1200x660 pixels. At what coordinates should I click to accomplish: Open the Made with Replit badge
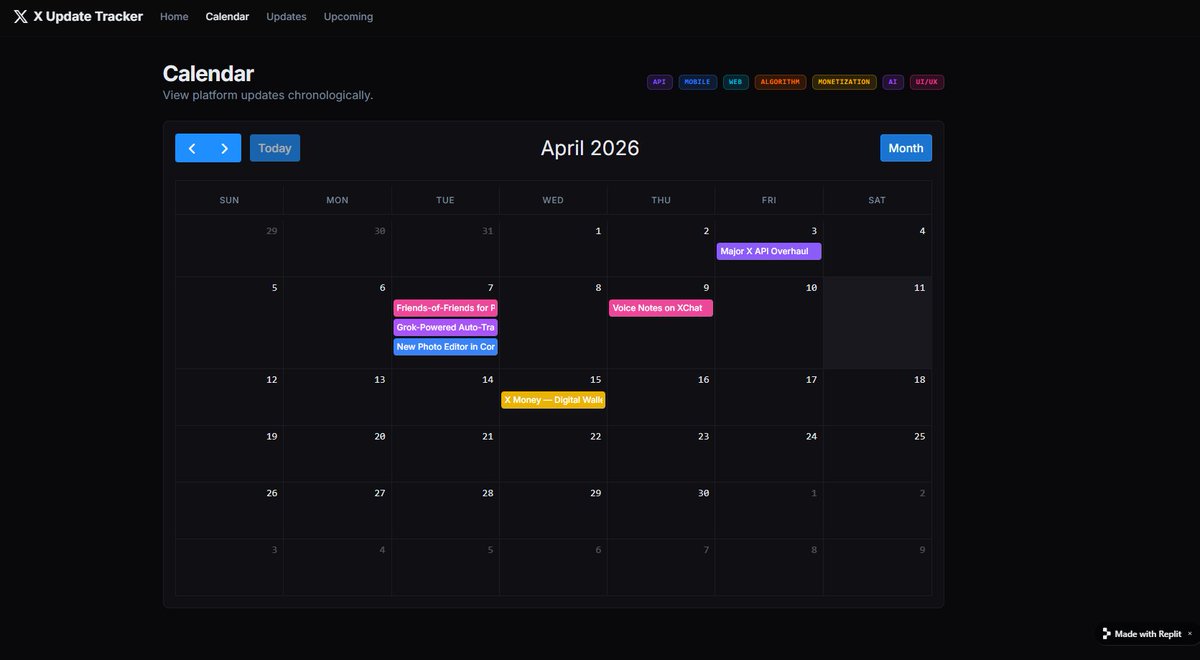[x=1141, y=634]
